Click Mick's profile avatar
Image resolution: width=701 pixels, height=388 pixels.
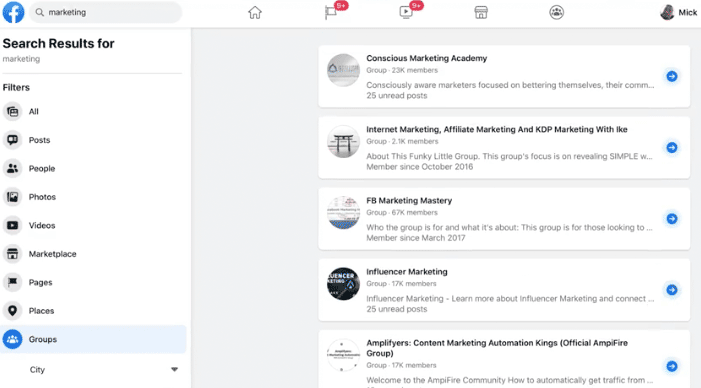[x=667, y=13]
